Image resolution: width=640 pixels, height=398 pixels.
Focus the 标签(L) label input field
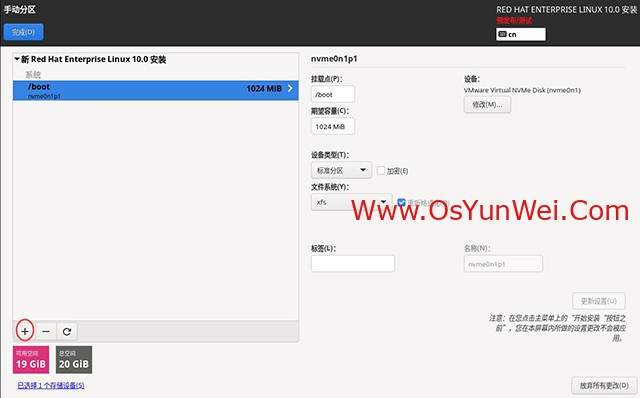coord(353,263)
